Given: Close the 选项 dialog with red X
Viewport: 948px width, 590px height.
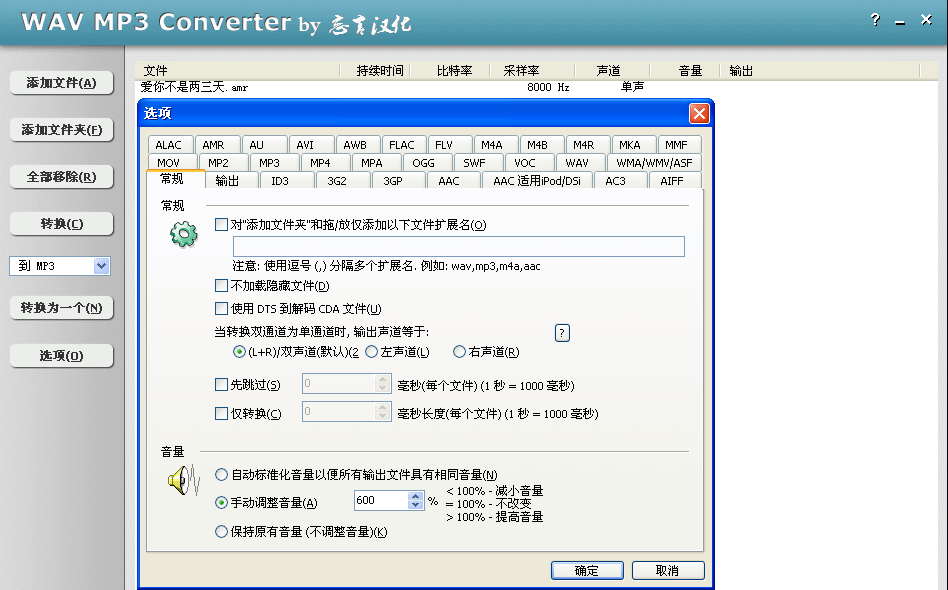Looking at the screenshot, I should coord(699,113).
